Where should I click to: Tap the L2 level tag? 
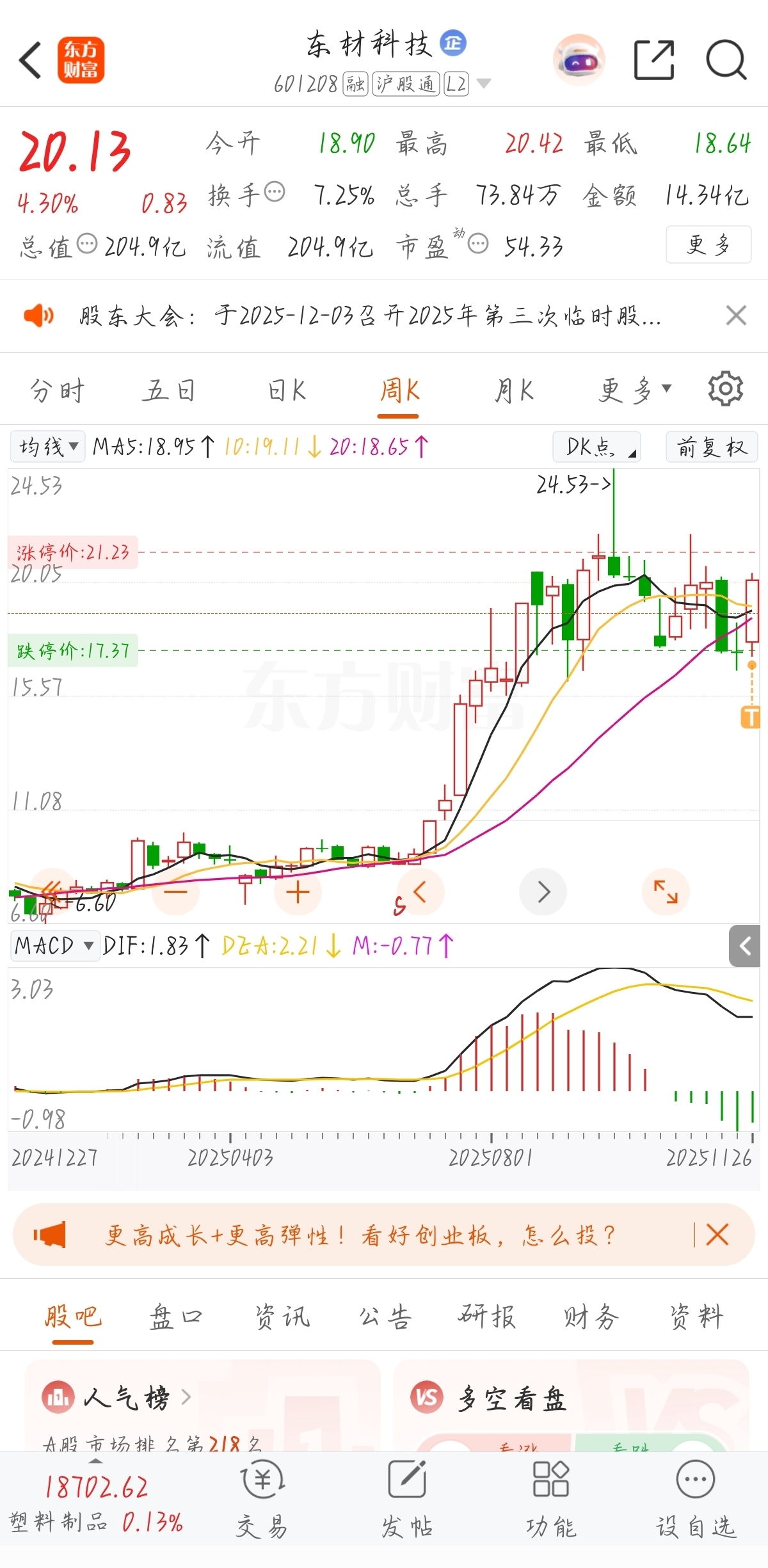(456, 84)
